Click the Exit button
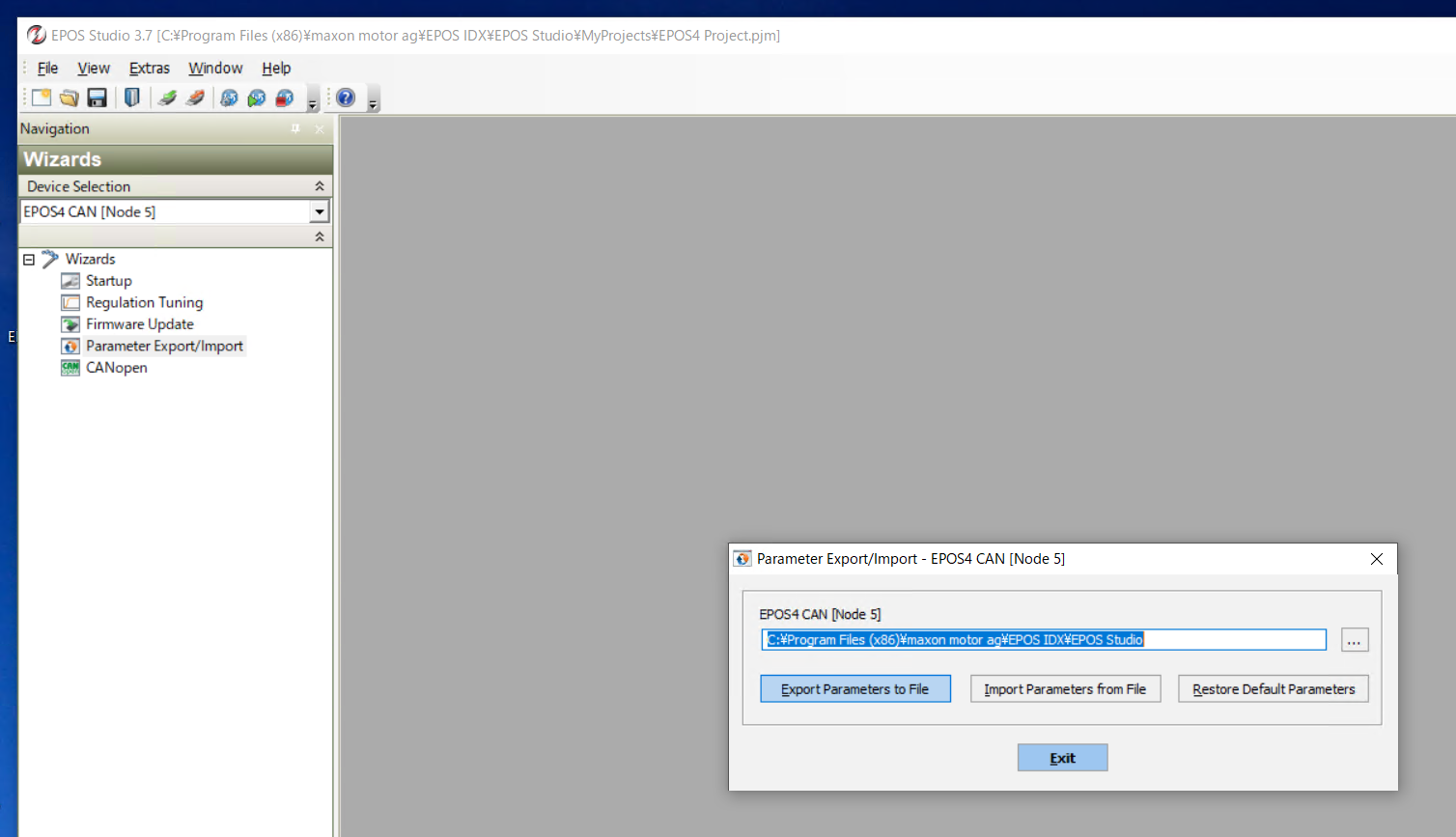 point(1062,758)
